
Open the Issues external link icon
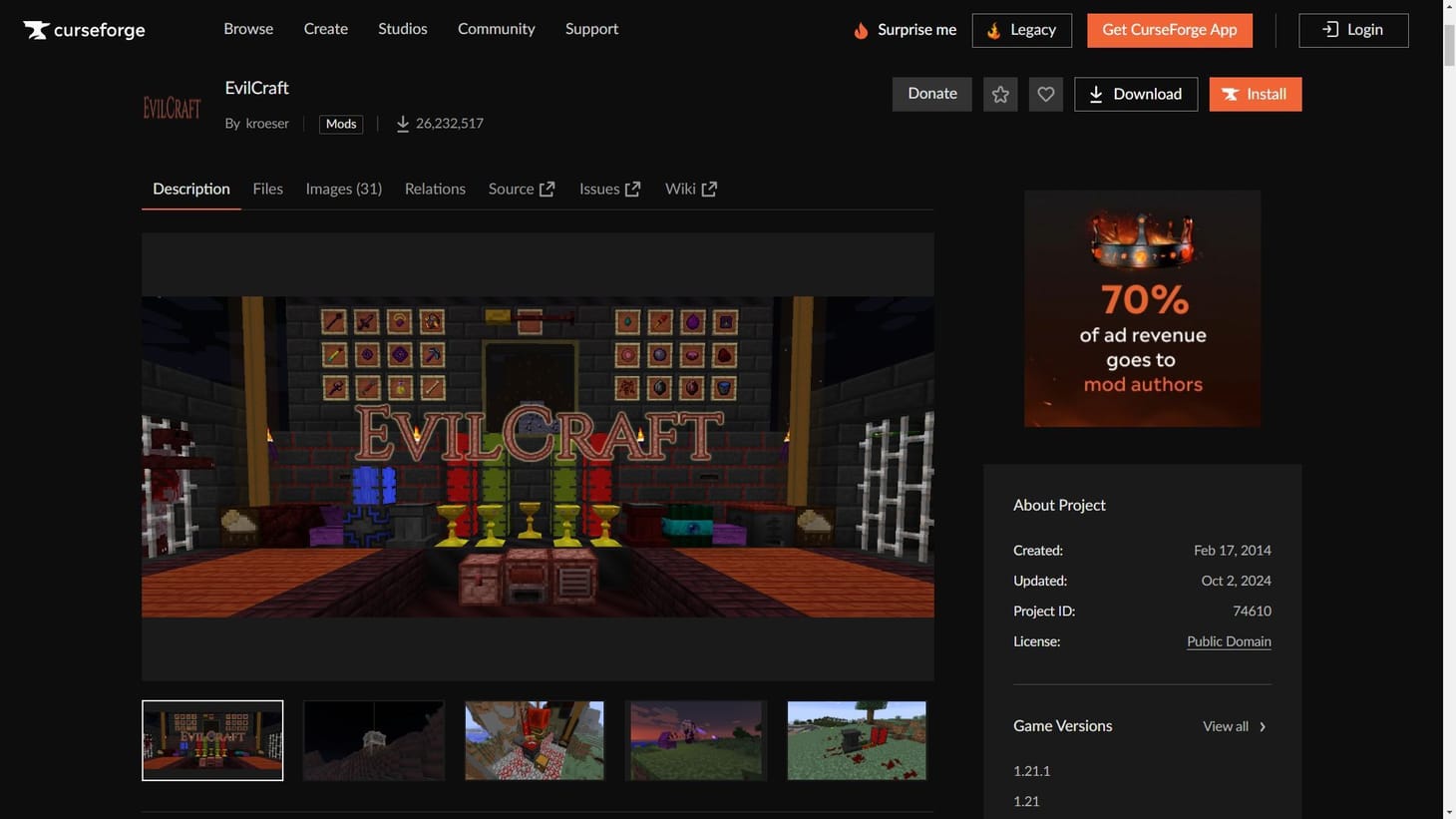[x=634, y=187]
